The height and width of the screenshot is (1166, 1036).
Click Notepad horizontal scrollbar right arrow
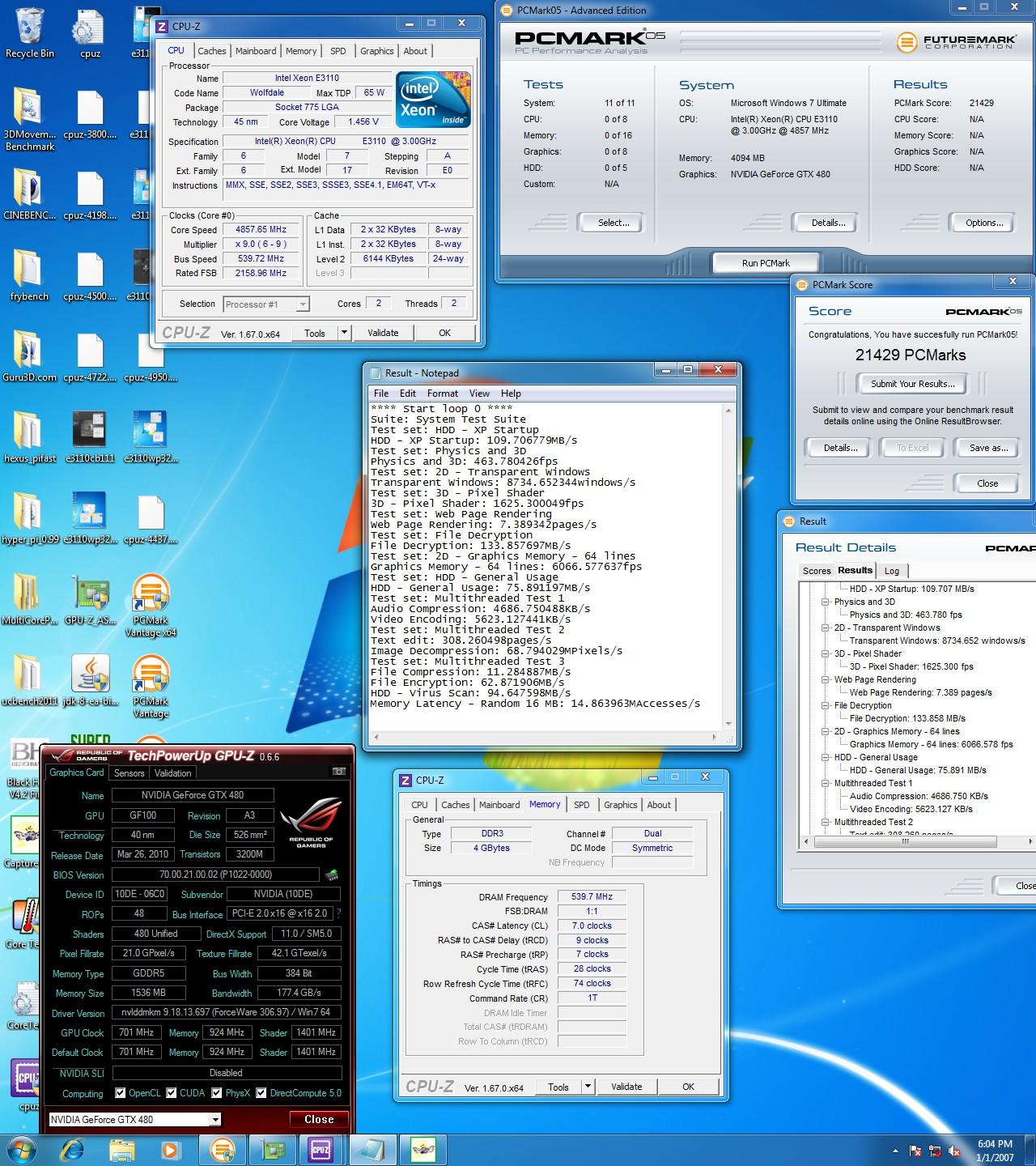714,738
